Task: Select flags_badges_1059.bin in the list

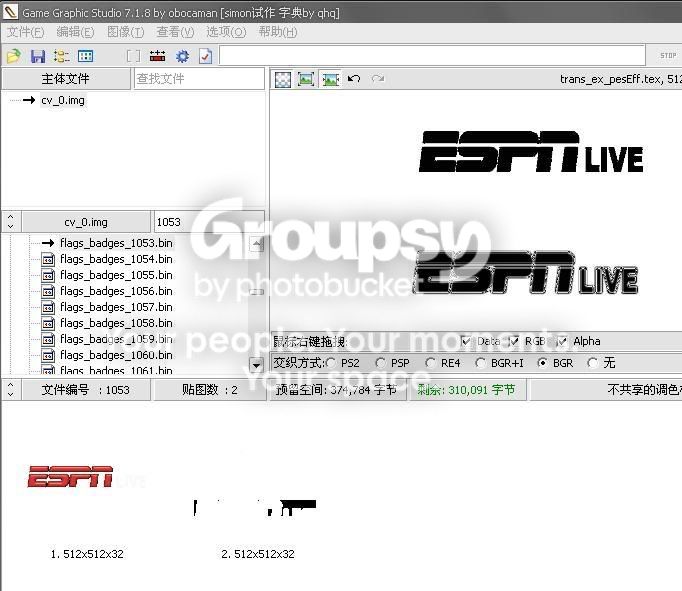Action: click(116, 339)
